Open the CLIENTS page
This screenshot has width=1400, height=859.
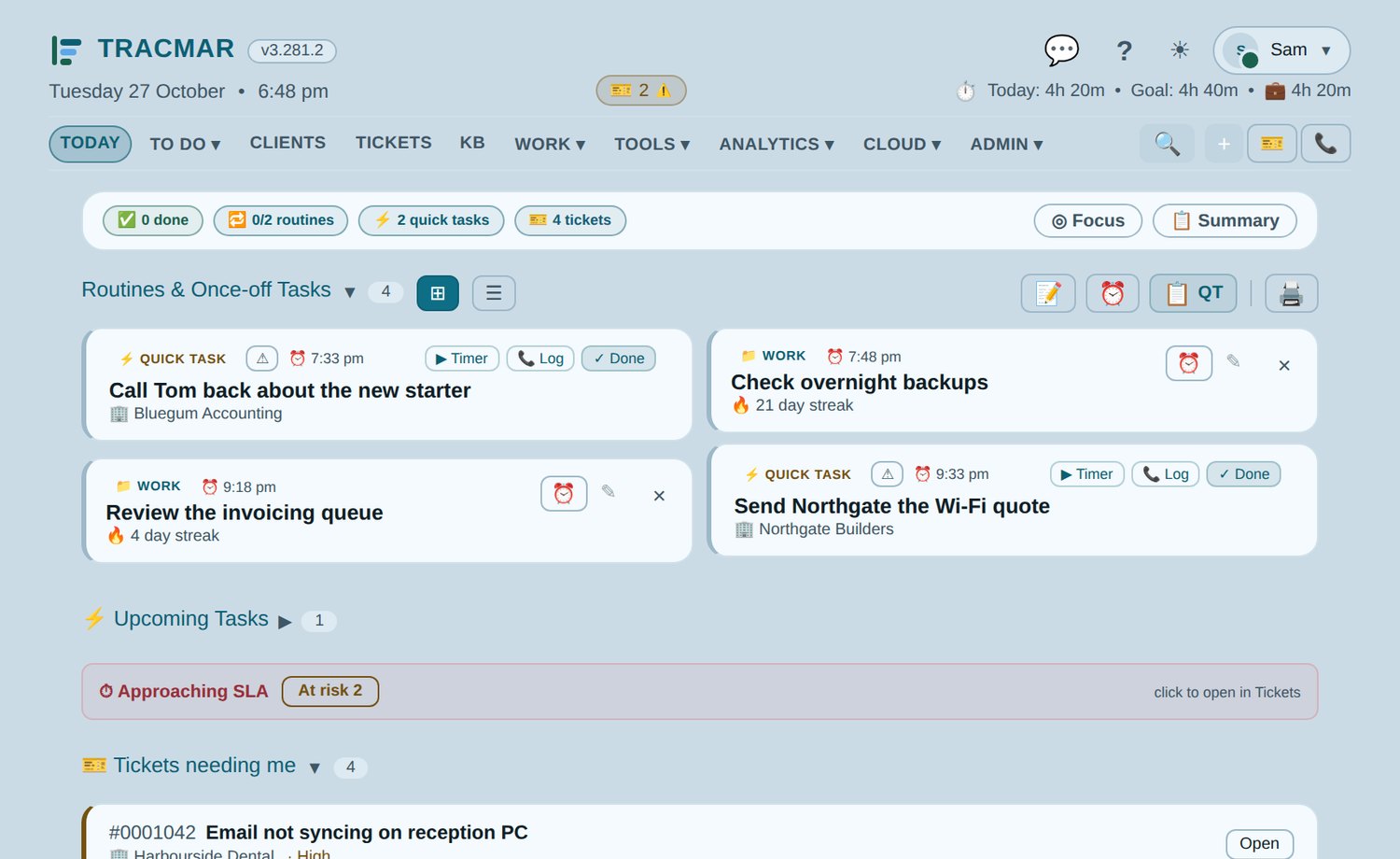point(287,143)
